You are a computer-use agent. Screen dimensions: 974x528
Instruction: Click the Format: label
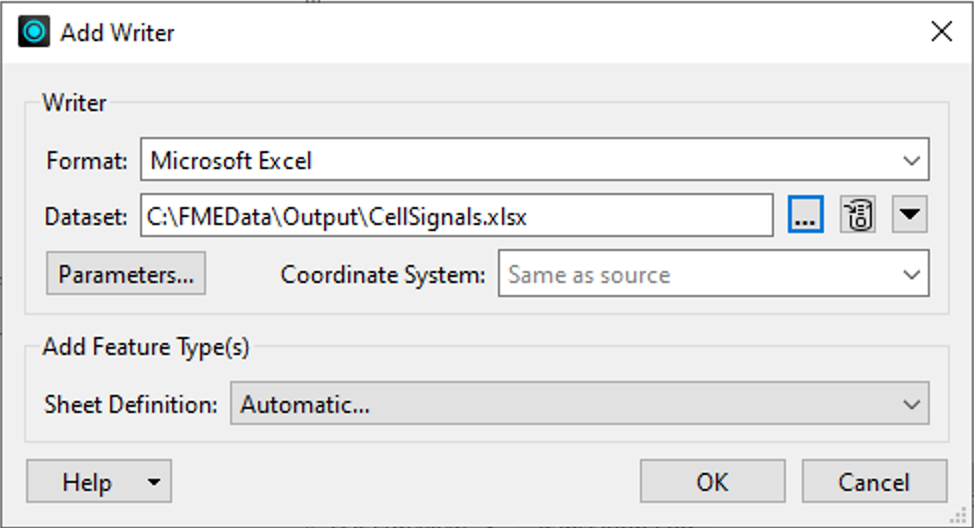(86, 161)
